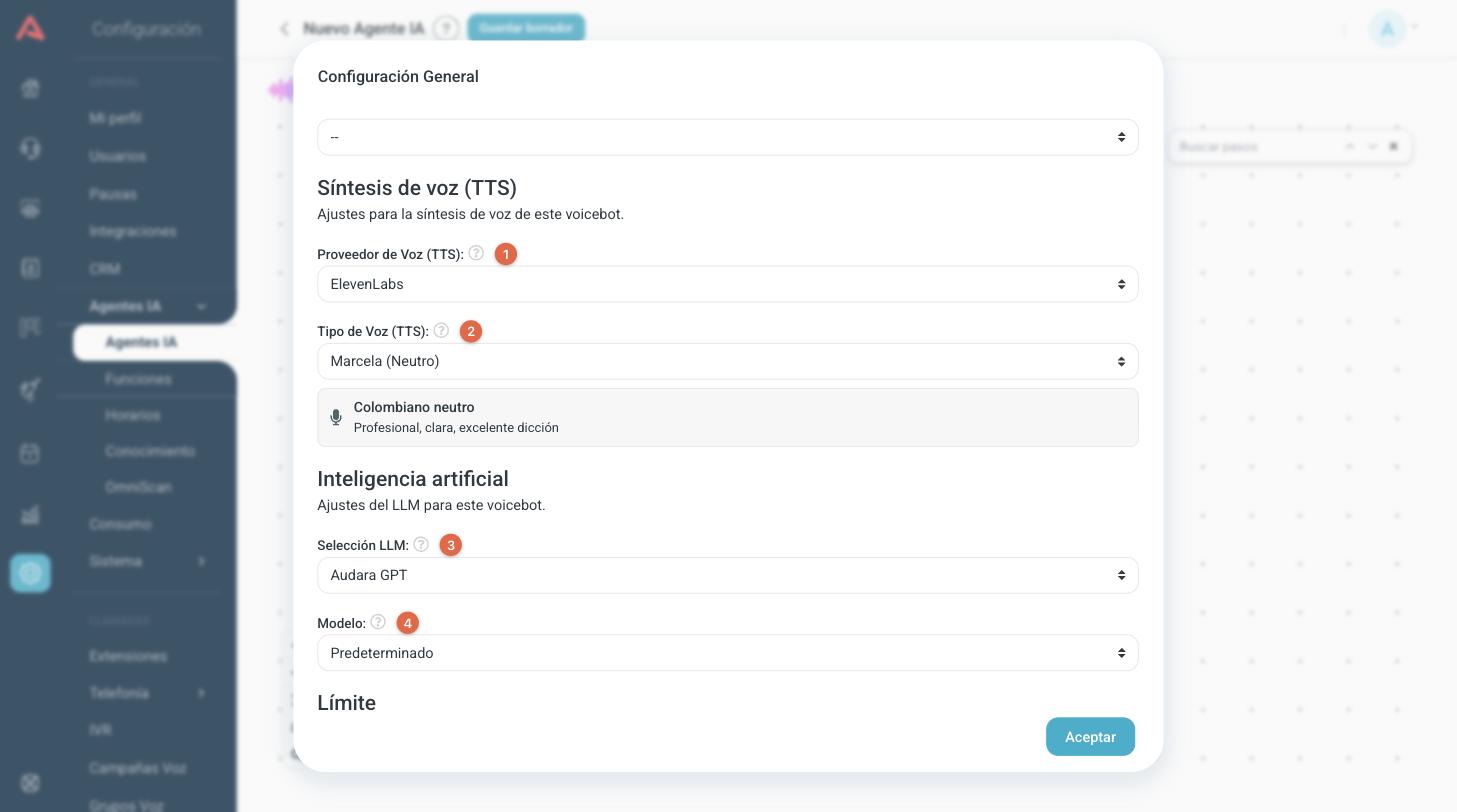
Task: Open help for Proveedor de Voz (TTS)
Action: 476,253
